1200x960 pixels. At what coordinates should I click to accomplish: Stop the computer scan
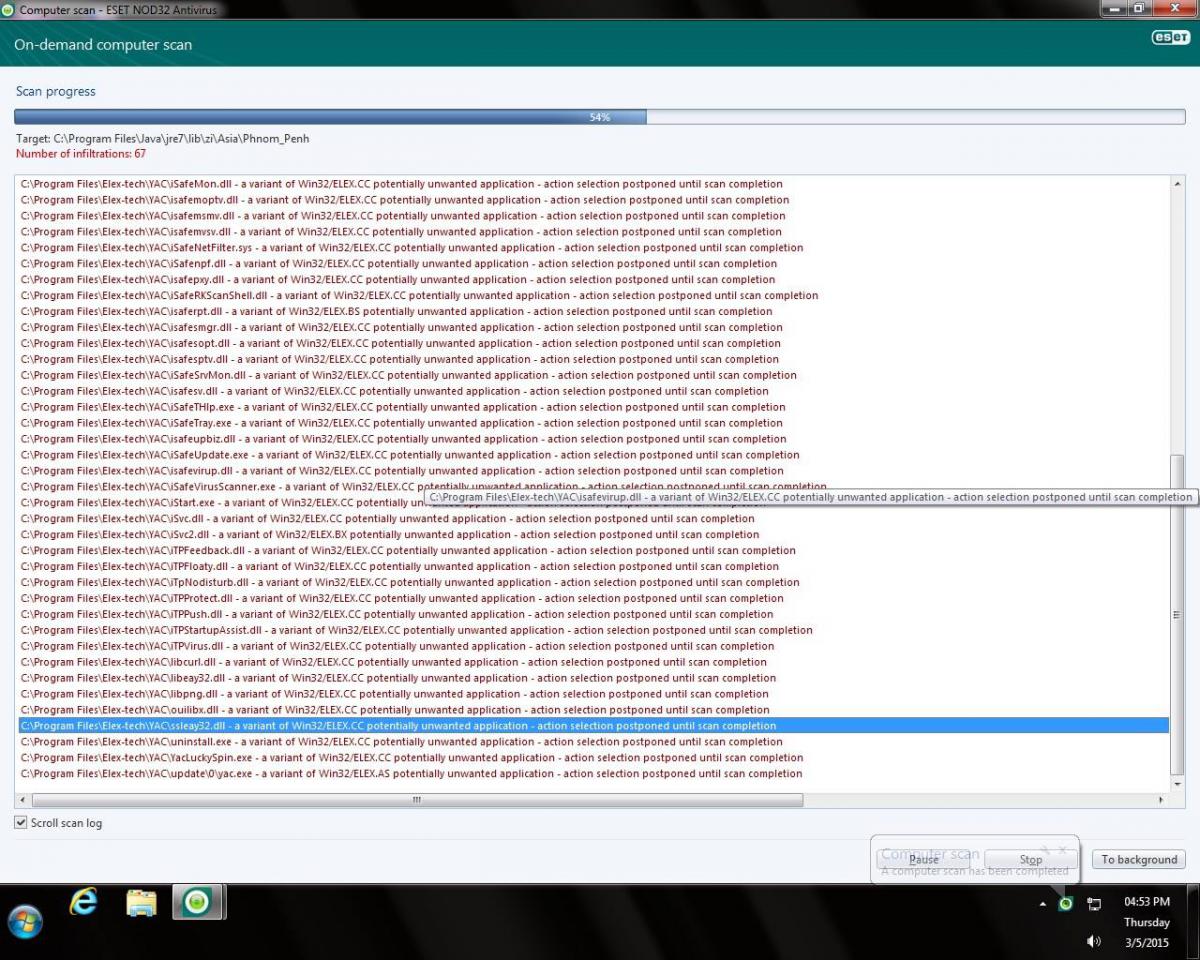[x=1031, y=859]
